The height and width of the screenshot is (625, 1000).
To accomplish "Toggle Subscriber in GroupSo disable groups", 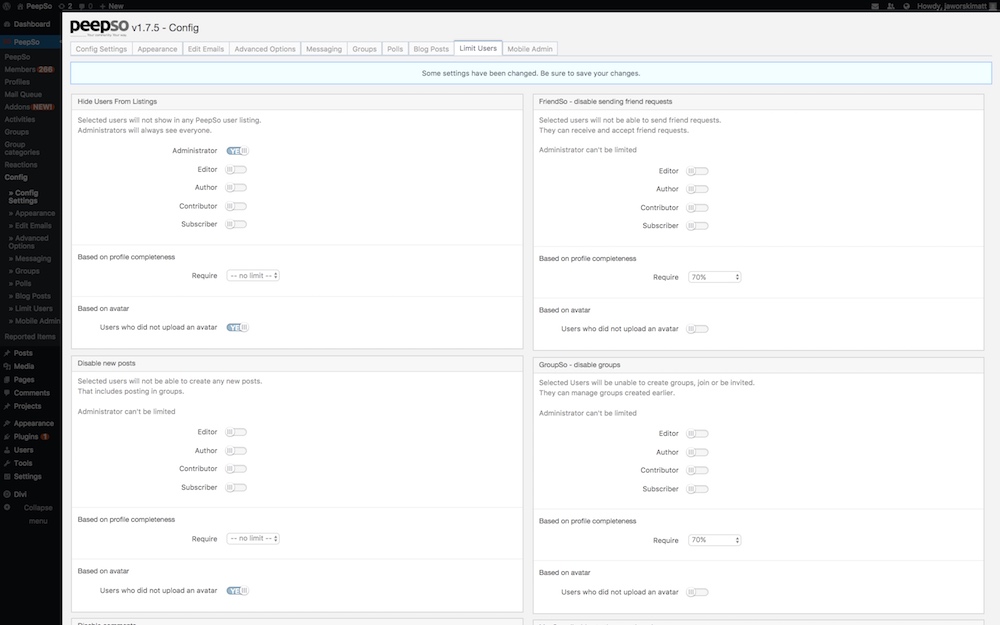I will pyautogui.click(x=697, y=489).
